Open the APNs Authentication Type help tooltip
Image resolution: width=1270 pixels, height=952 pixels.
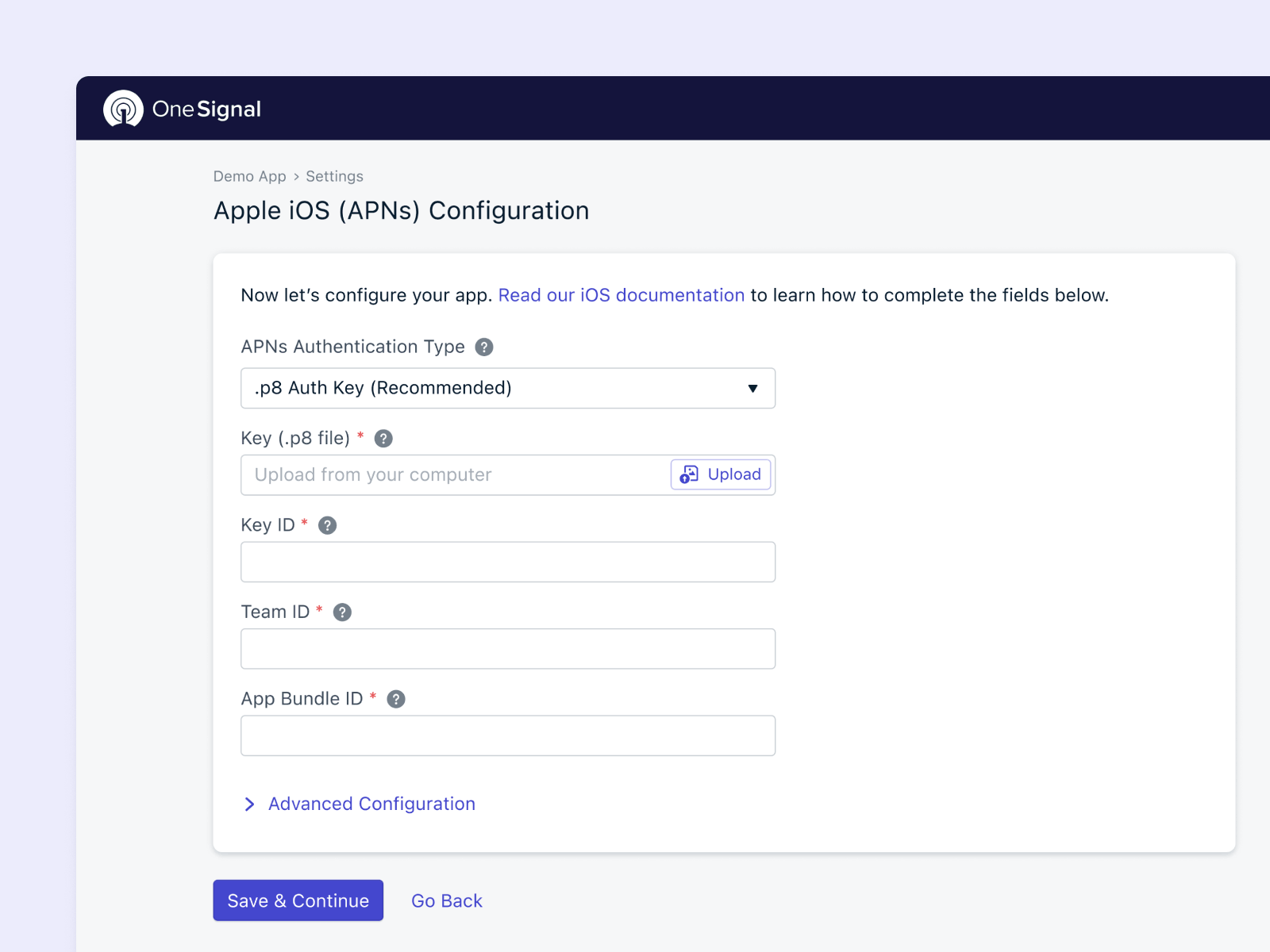[483, 347]
